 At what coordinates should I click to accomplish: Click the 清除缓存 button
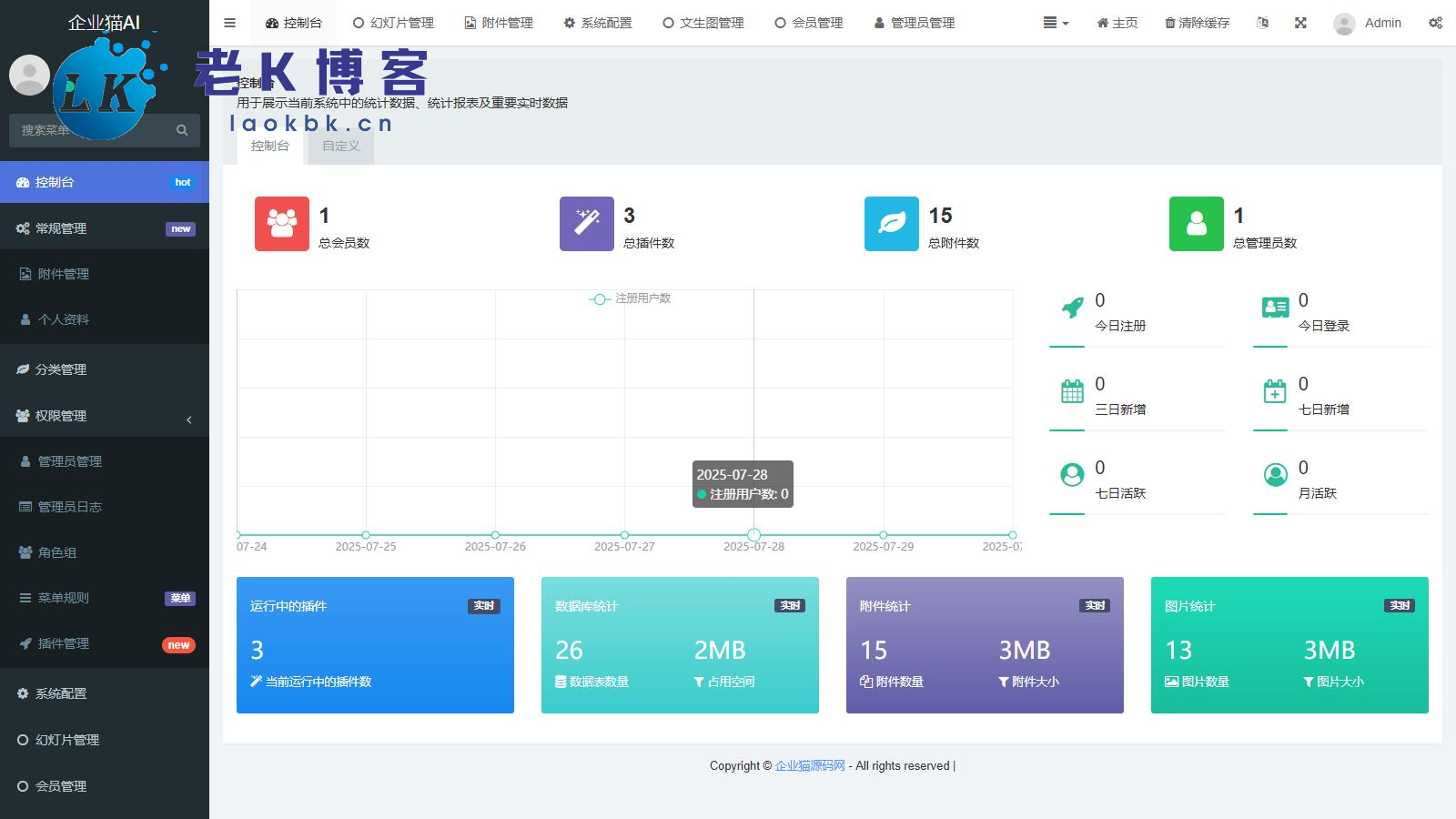[x=1197, y=23]
